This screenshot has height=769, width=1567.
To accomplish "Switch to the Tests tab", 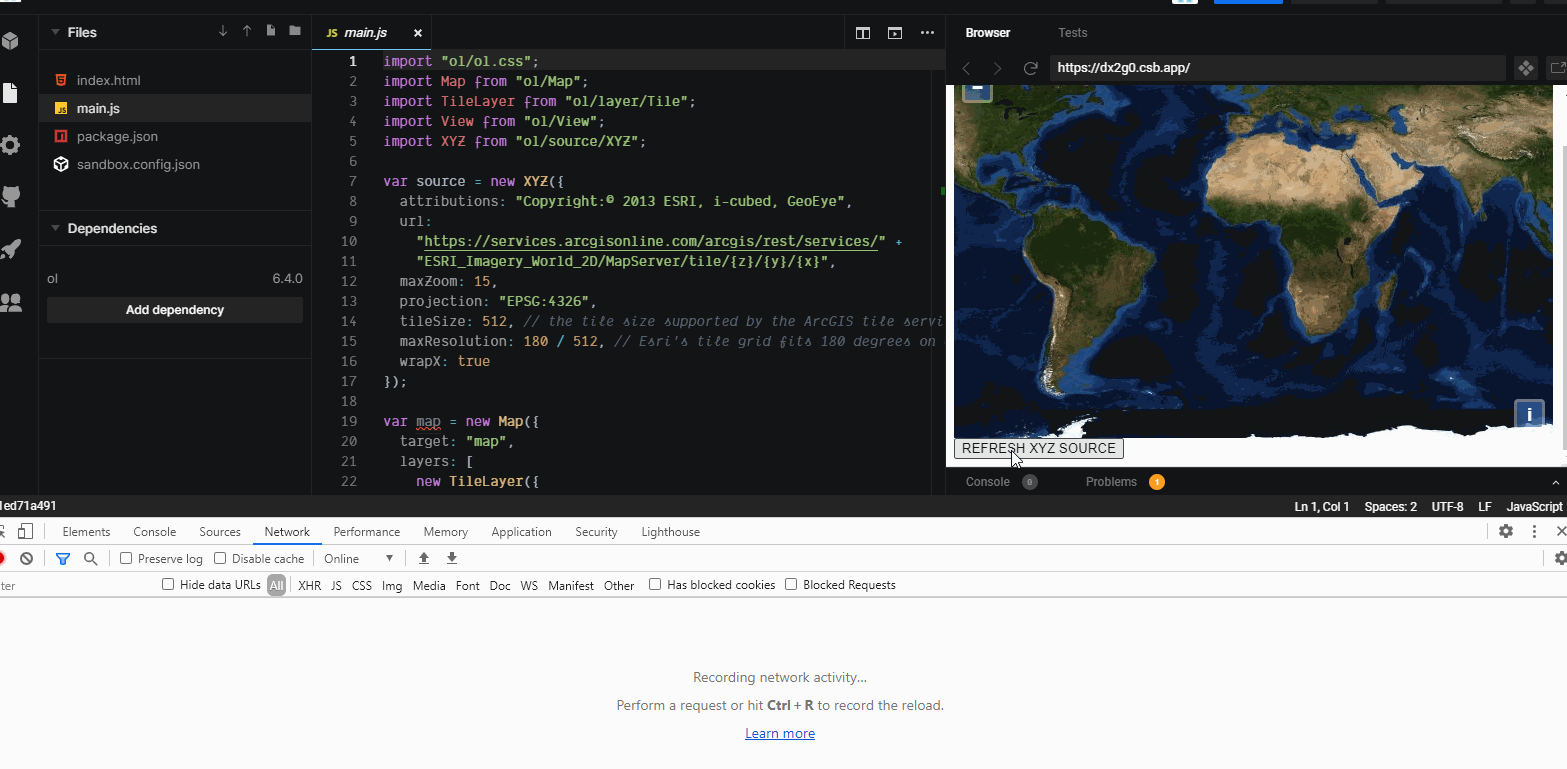I will pyautogui.click(x=1072, y=32).
